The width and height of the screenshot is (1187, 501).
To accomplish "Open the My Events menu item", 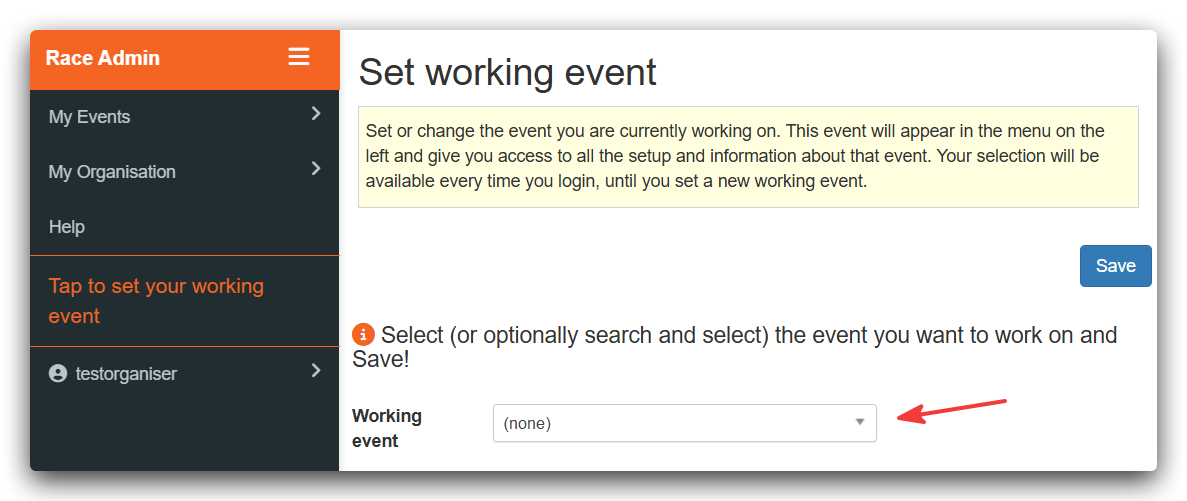I will click(185, 117).
